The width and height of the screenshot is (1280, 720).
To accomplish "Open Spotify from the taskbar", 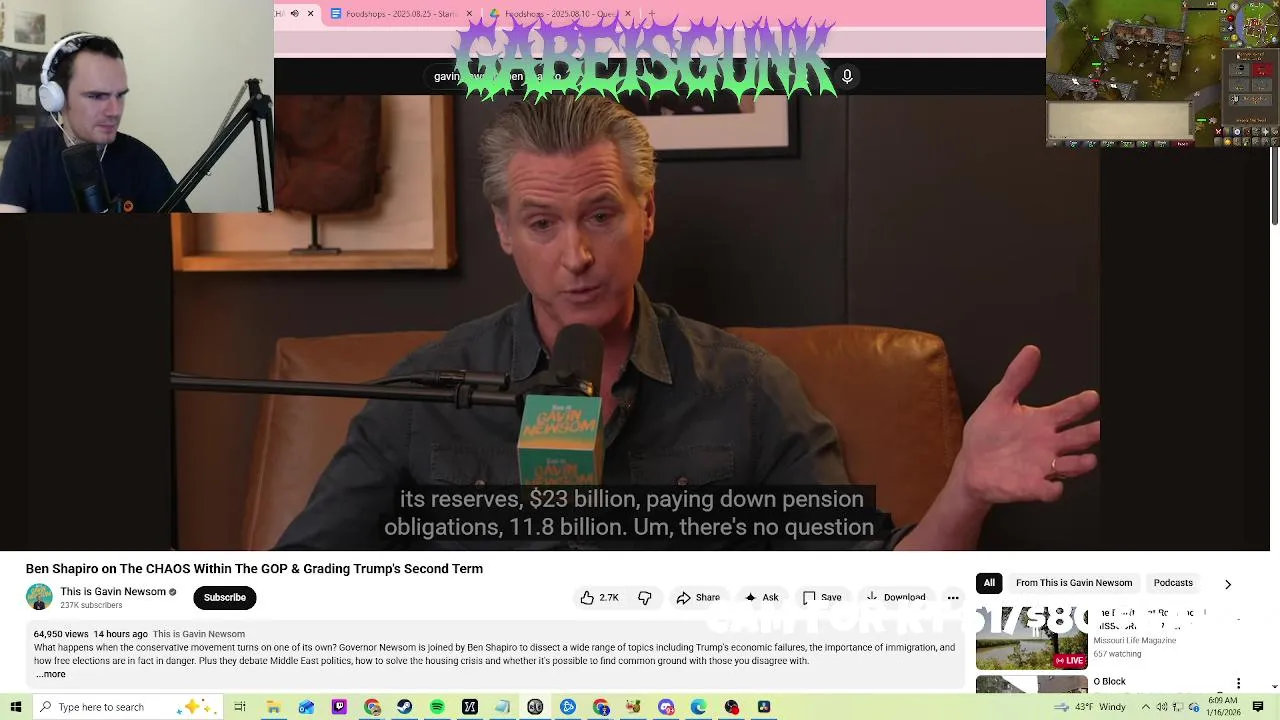I will 437,707.
